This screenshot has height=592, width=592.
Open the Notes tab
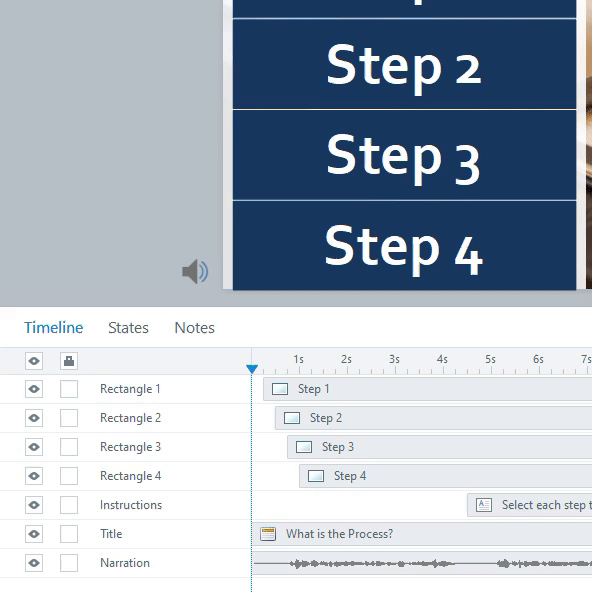[194, 328]
